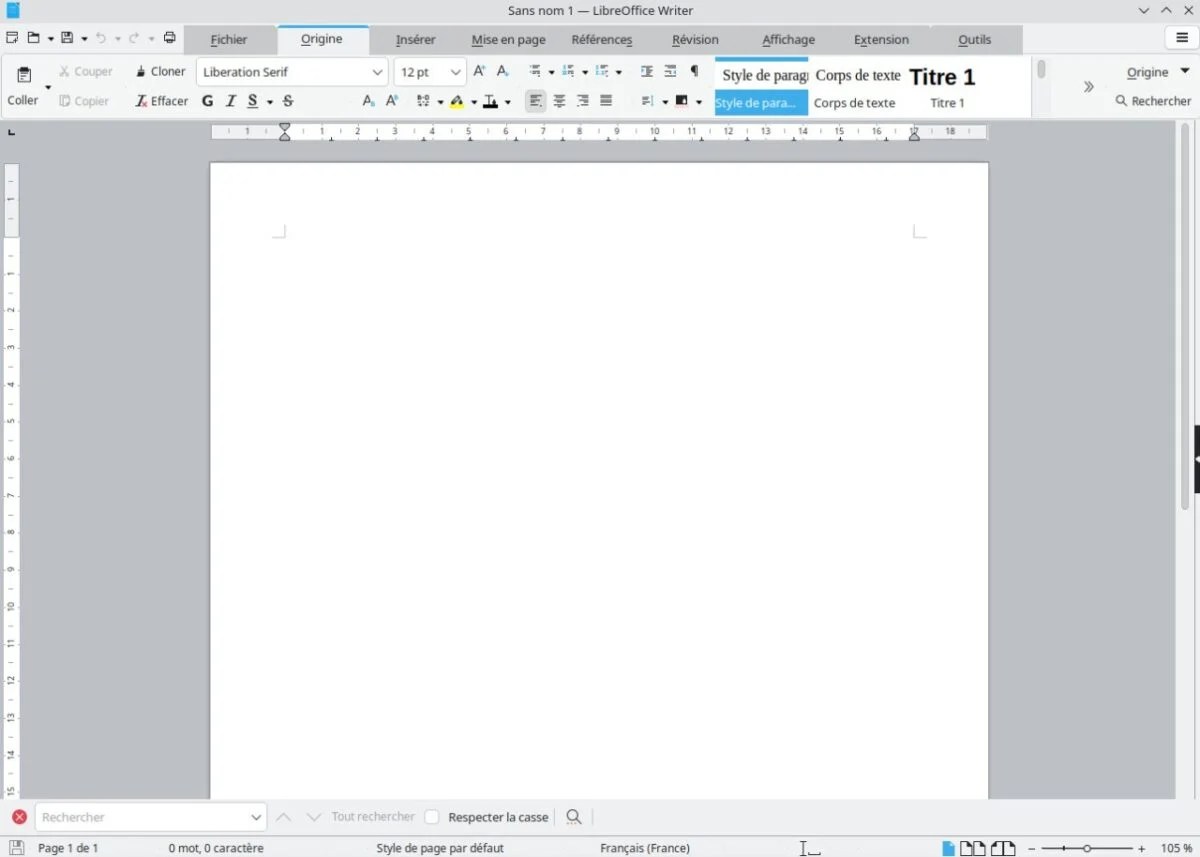Center align text

click(x=559, y=101)
